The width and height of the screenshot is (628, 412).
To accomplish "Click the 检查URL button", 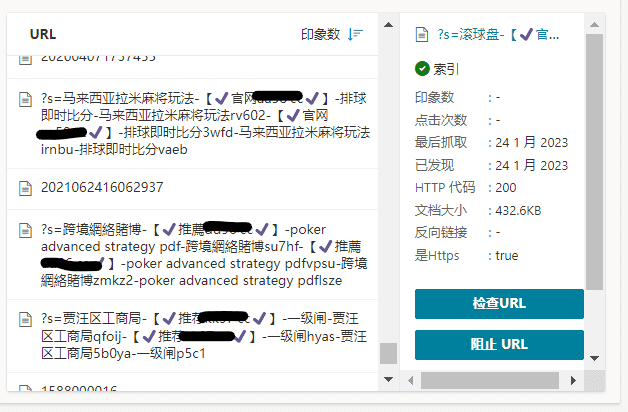I will [x=499, y=304].
